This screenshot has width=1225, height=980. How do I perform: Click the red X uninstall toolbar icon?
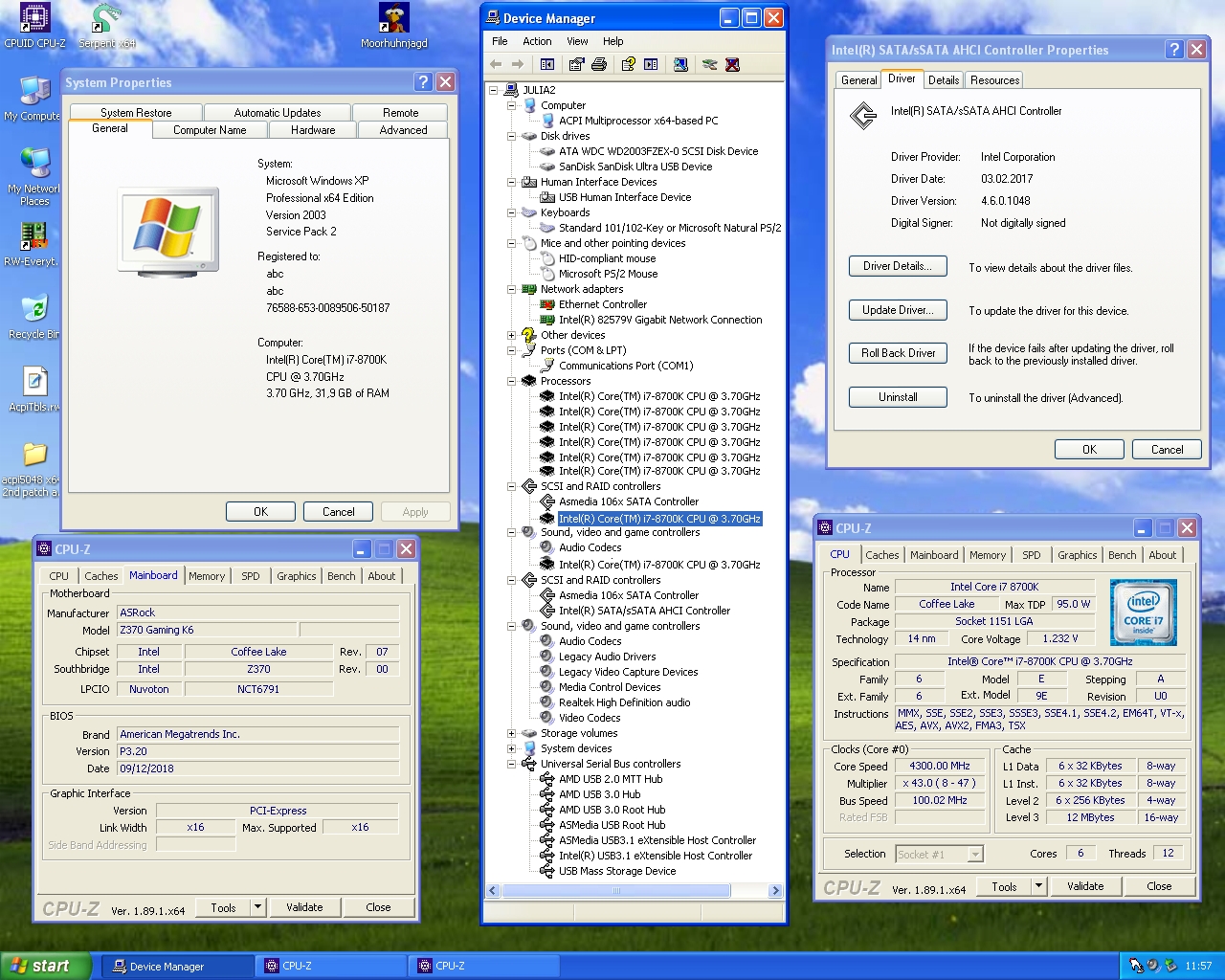tap(732, 64)
